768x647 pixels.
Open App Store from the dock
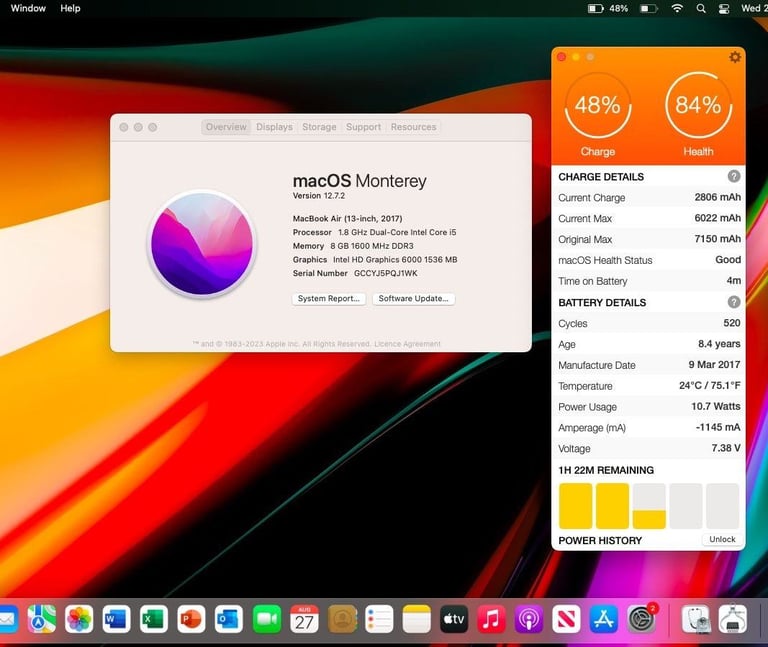point(604,619)
